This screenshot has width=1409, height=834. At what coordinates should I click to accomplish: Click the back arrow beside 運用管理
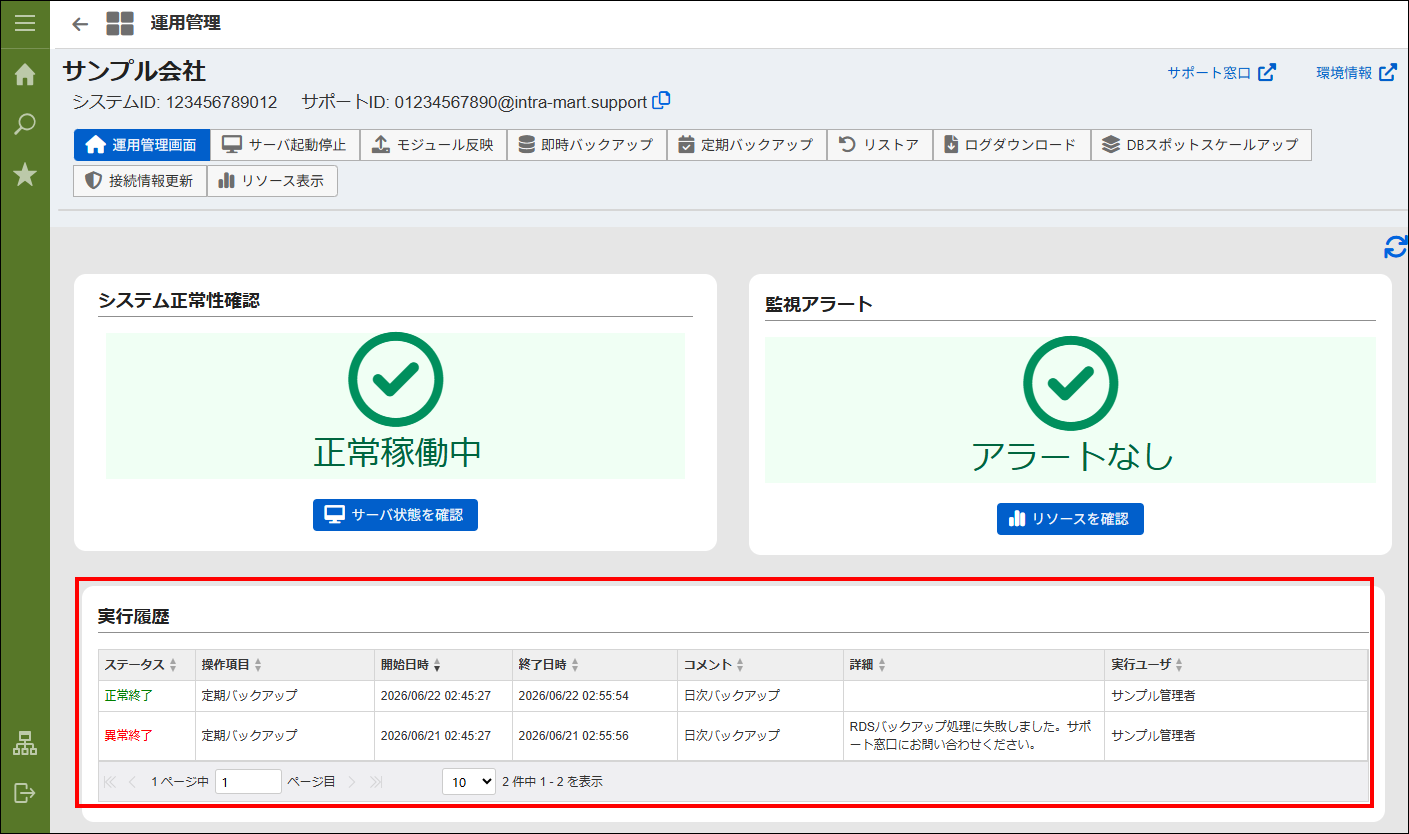pyautogui.click(x=80, y=23)
